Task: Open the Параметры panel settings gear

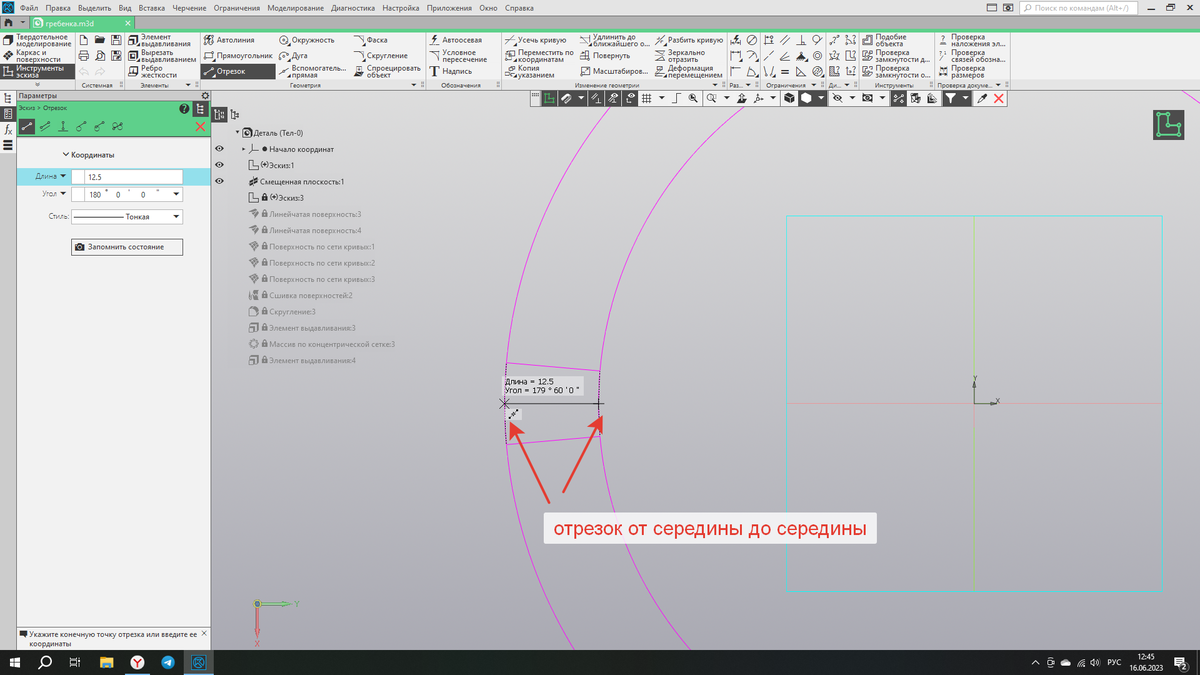Action: 204,96
